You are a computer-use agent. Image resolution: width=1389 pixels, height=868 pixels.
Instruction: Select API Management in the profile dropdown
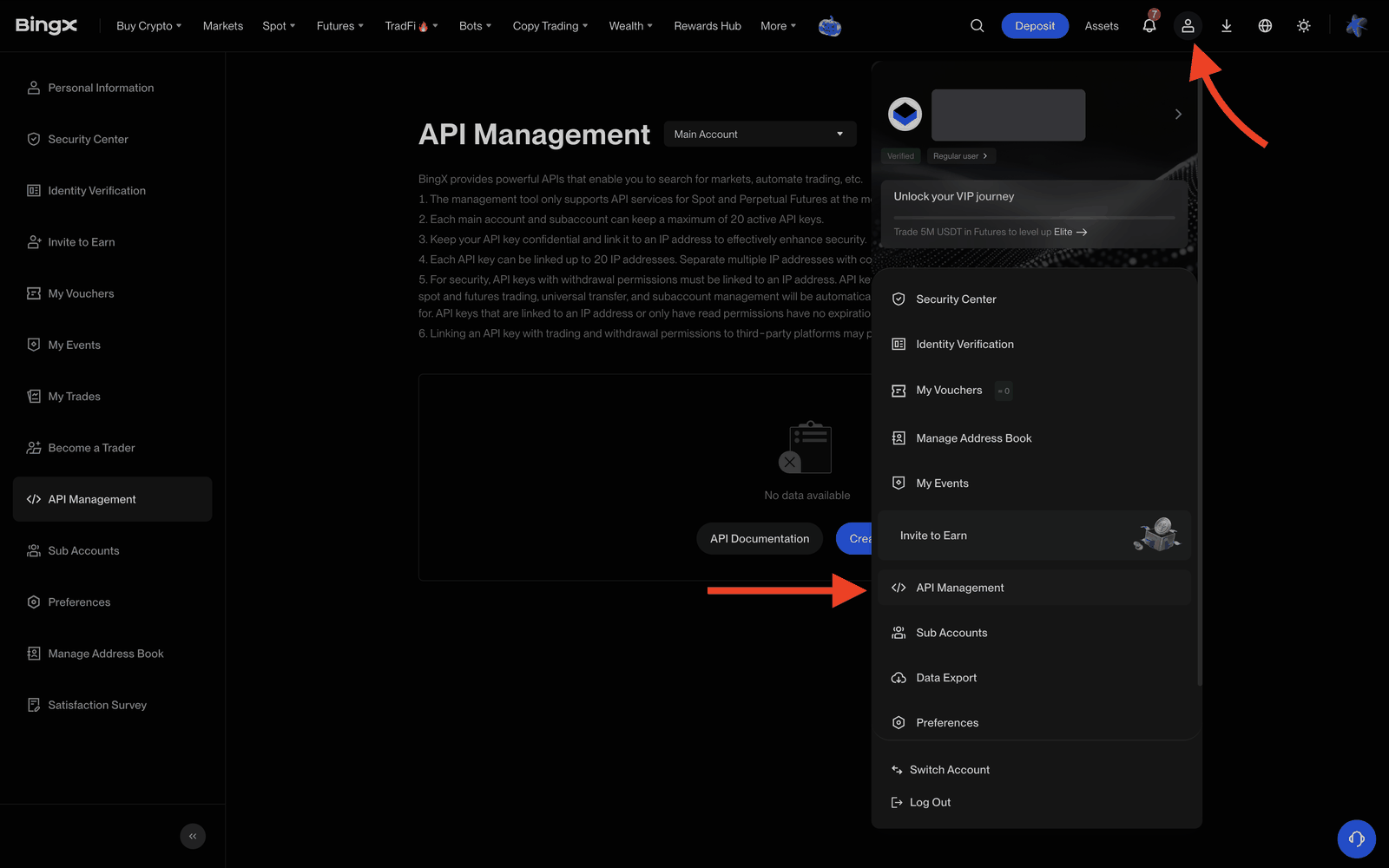[1034, 588]
